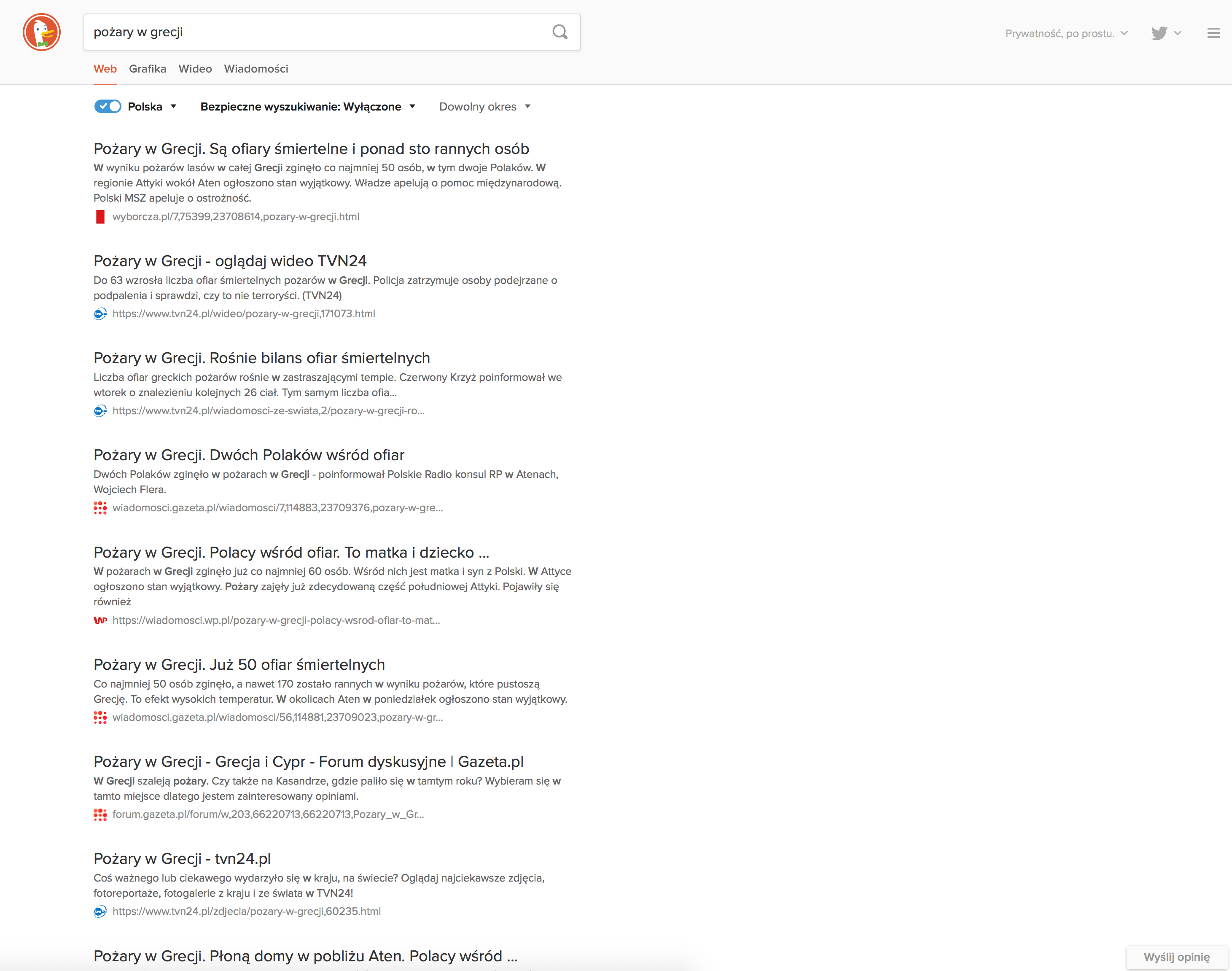
Task: Click snippet 'W Grecji szaleją pożary'
Action: (327, 788)
